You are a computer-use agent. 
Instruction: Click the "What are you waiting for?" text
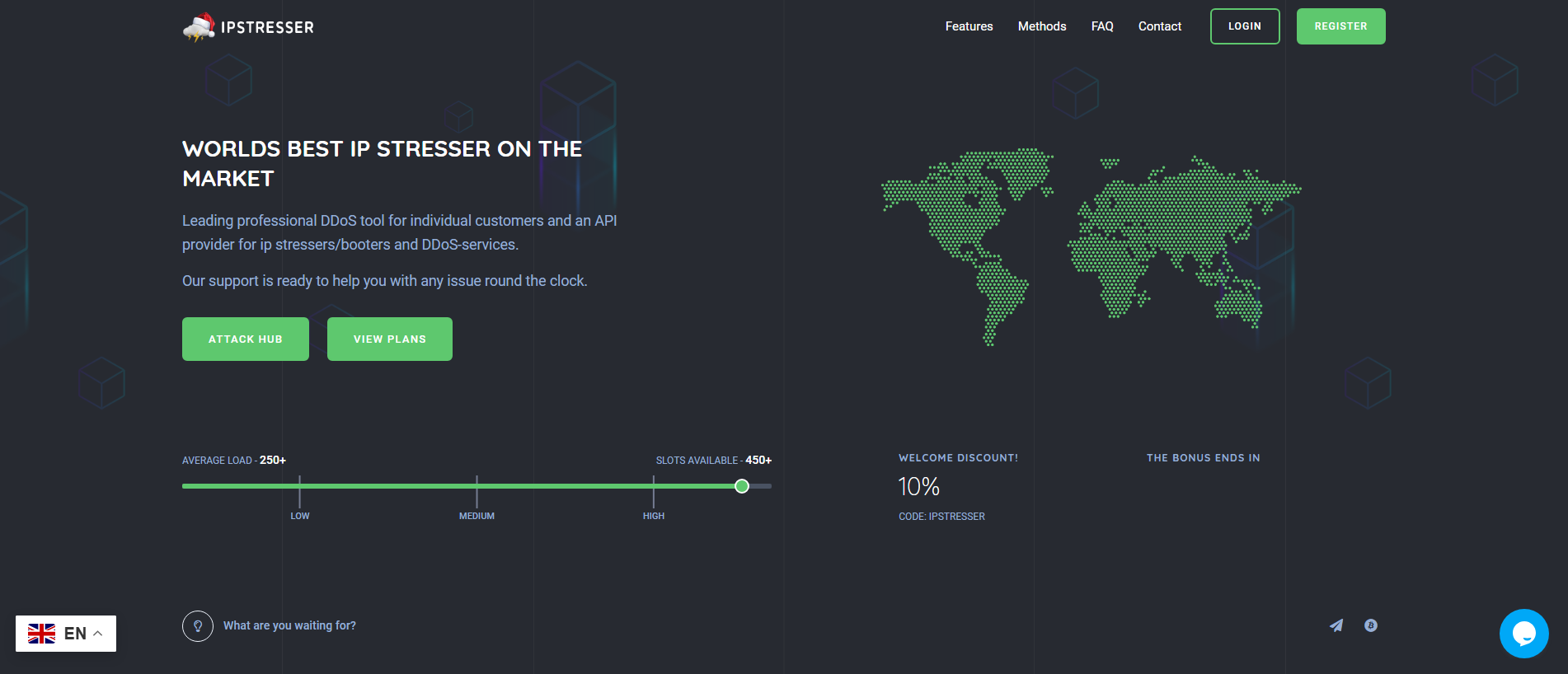tap(289, 625)
